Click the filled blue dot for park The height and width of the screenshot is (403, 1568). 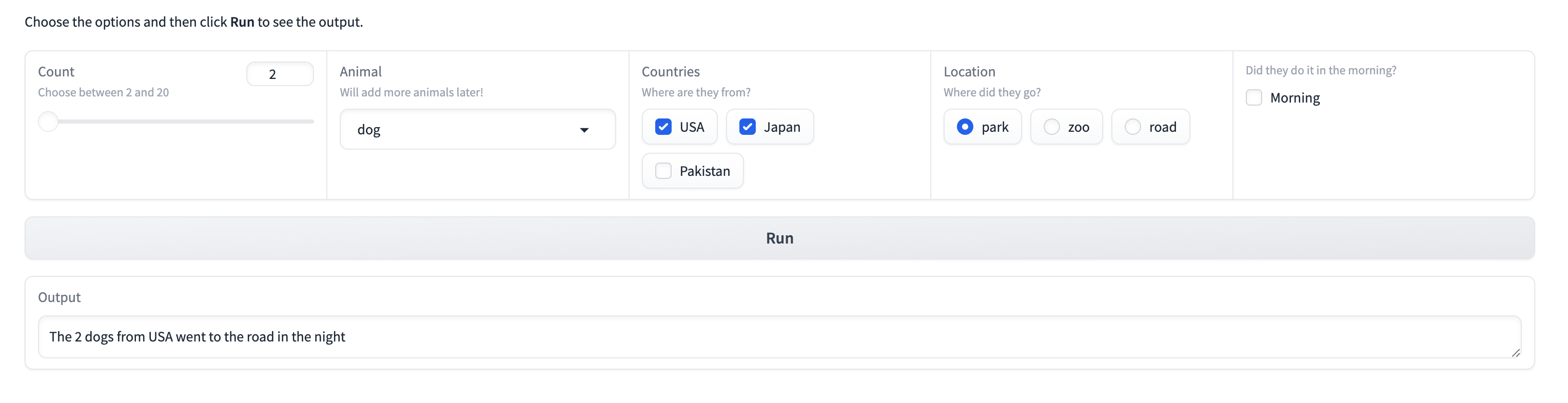[x=964, y=127]
